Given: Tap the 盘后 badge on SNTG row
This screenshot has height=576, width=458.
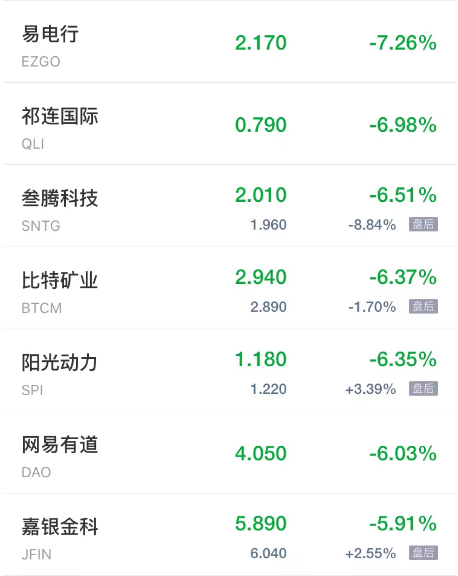Looking at the screenshot, I should coord(423,224).
